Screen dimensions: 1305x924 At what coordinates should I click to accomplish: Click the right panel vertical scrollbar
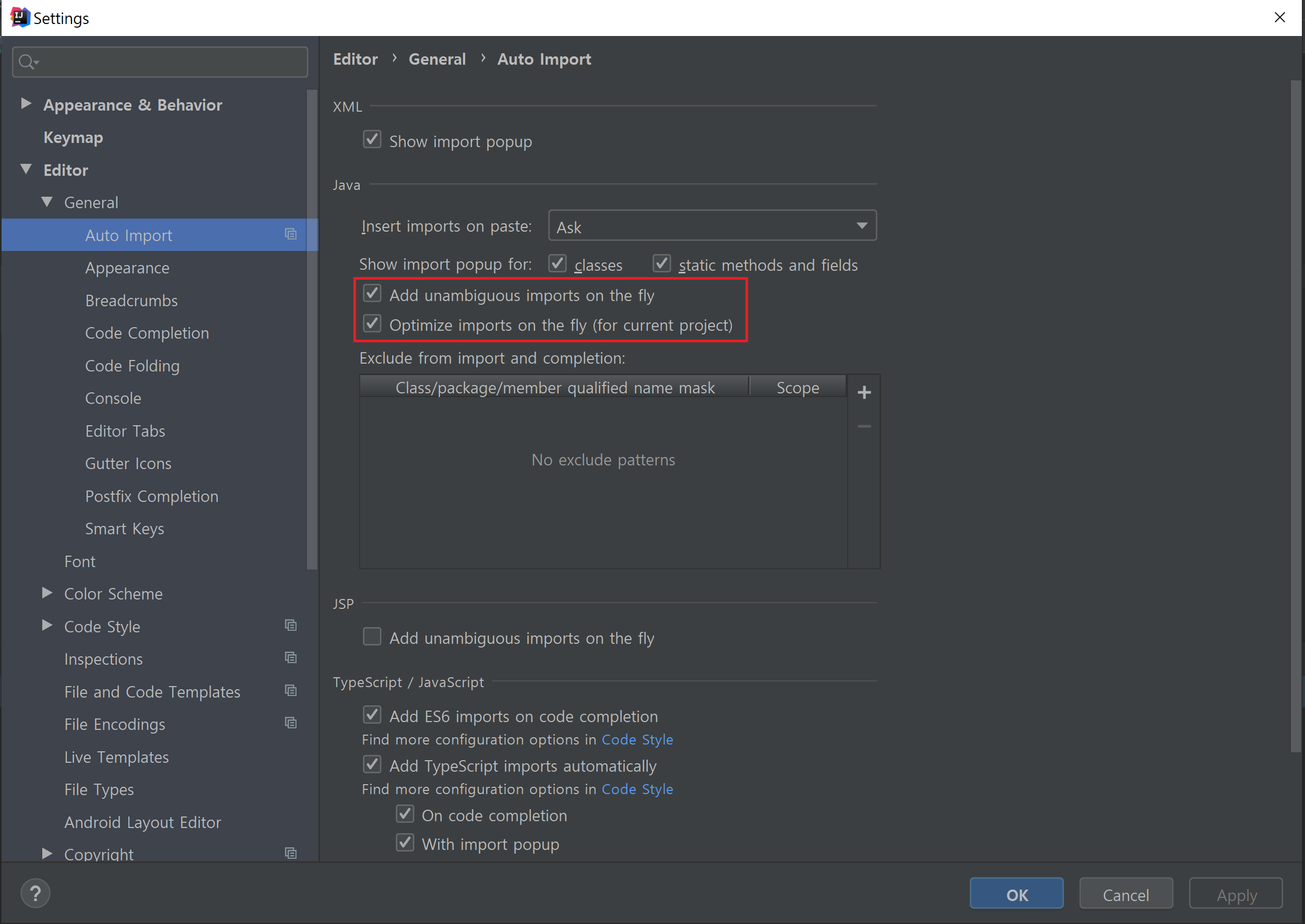(1295, 415)
